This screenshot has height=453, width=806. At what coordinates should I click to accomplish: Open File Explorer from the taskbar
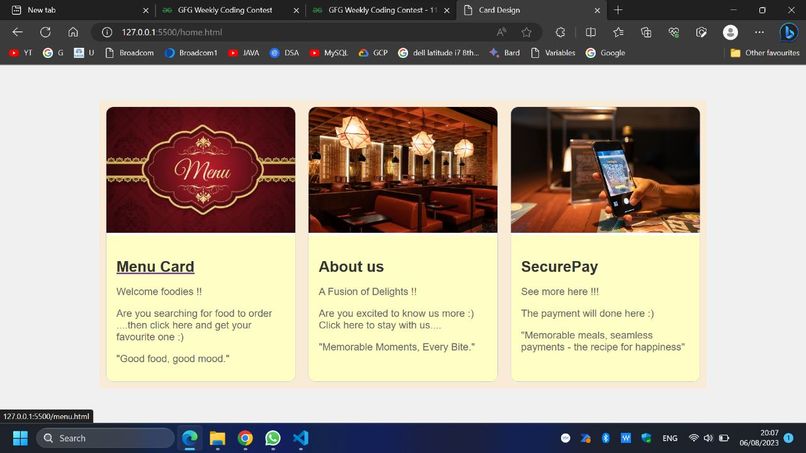coord(217,438)
